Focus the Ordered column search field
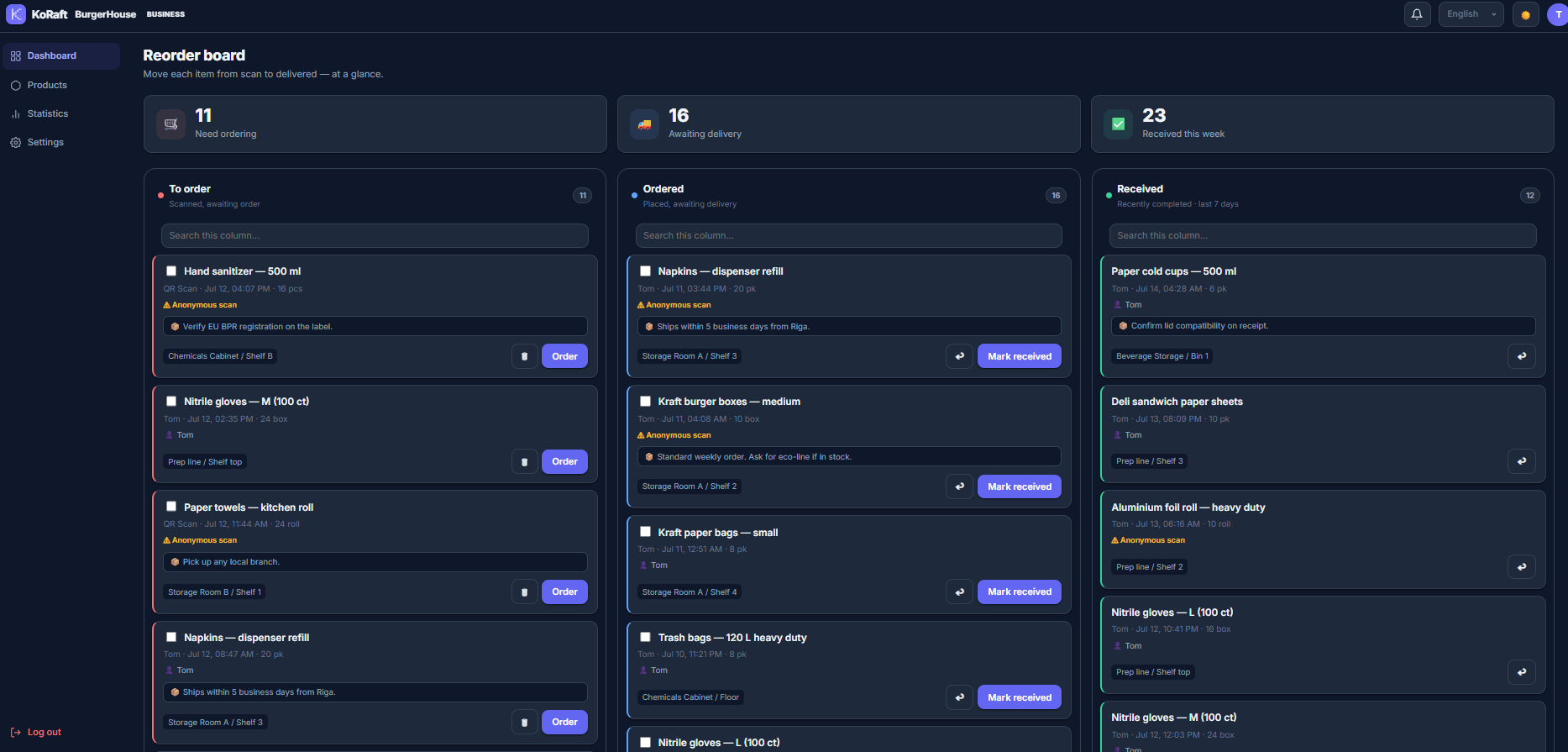This screenshot has height=752, width=1568. coord(848,236)
